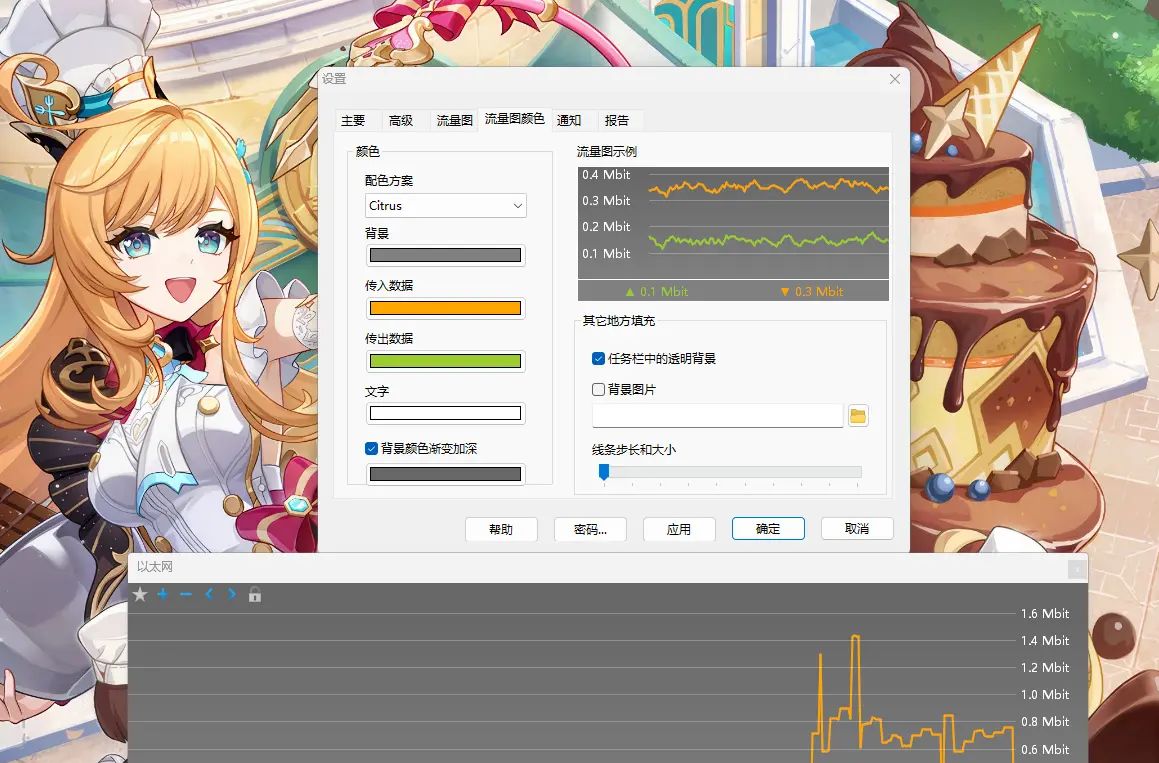Toggle the lock icon in Ethernet window
The width and height of the screenshot is (1159, 763).
tap(255, 594)
